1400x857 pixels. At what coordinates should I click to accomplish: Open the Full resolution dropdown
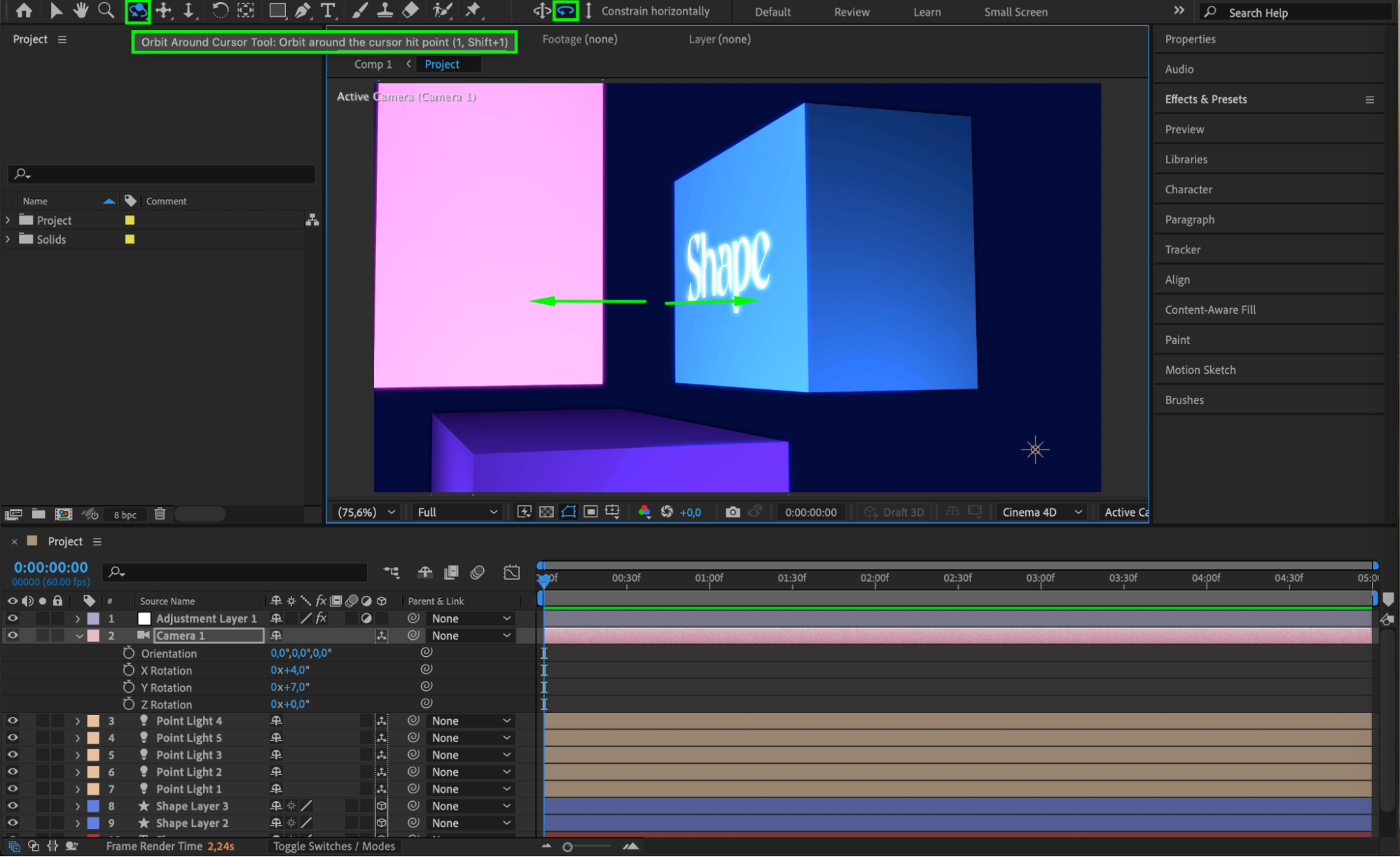pyautogui.click(x=457, y=512)
